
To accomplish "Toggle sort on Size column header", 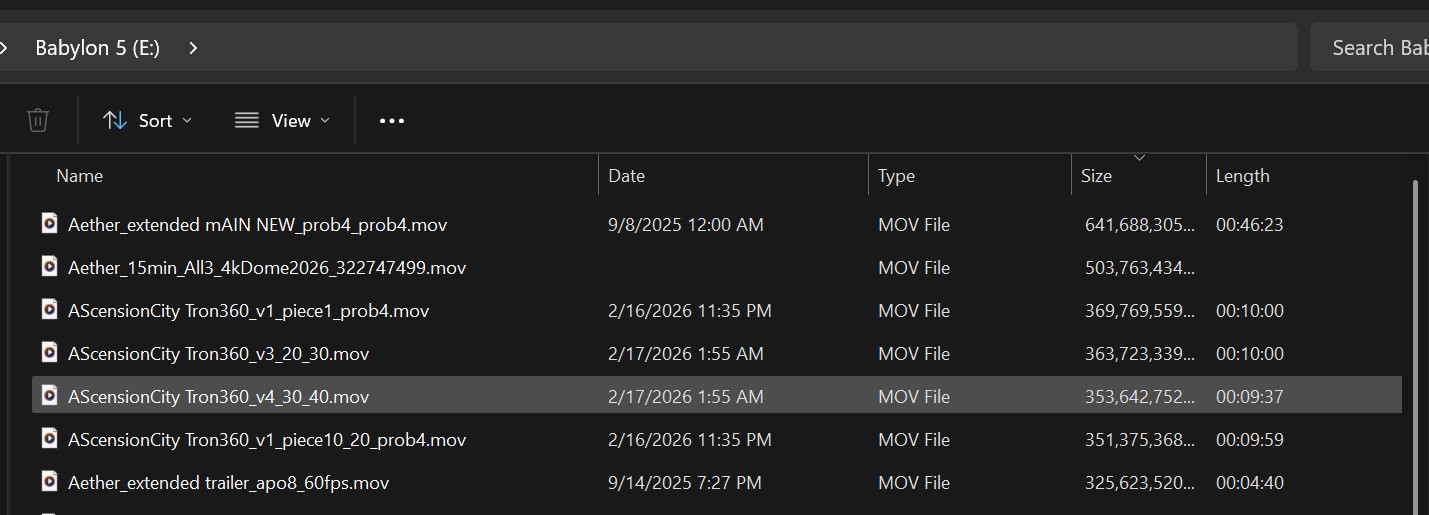I will click(x=1096, y=176).
